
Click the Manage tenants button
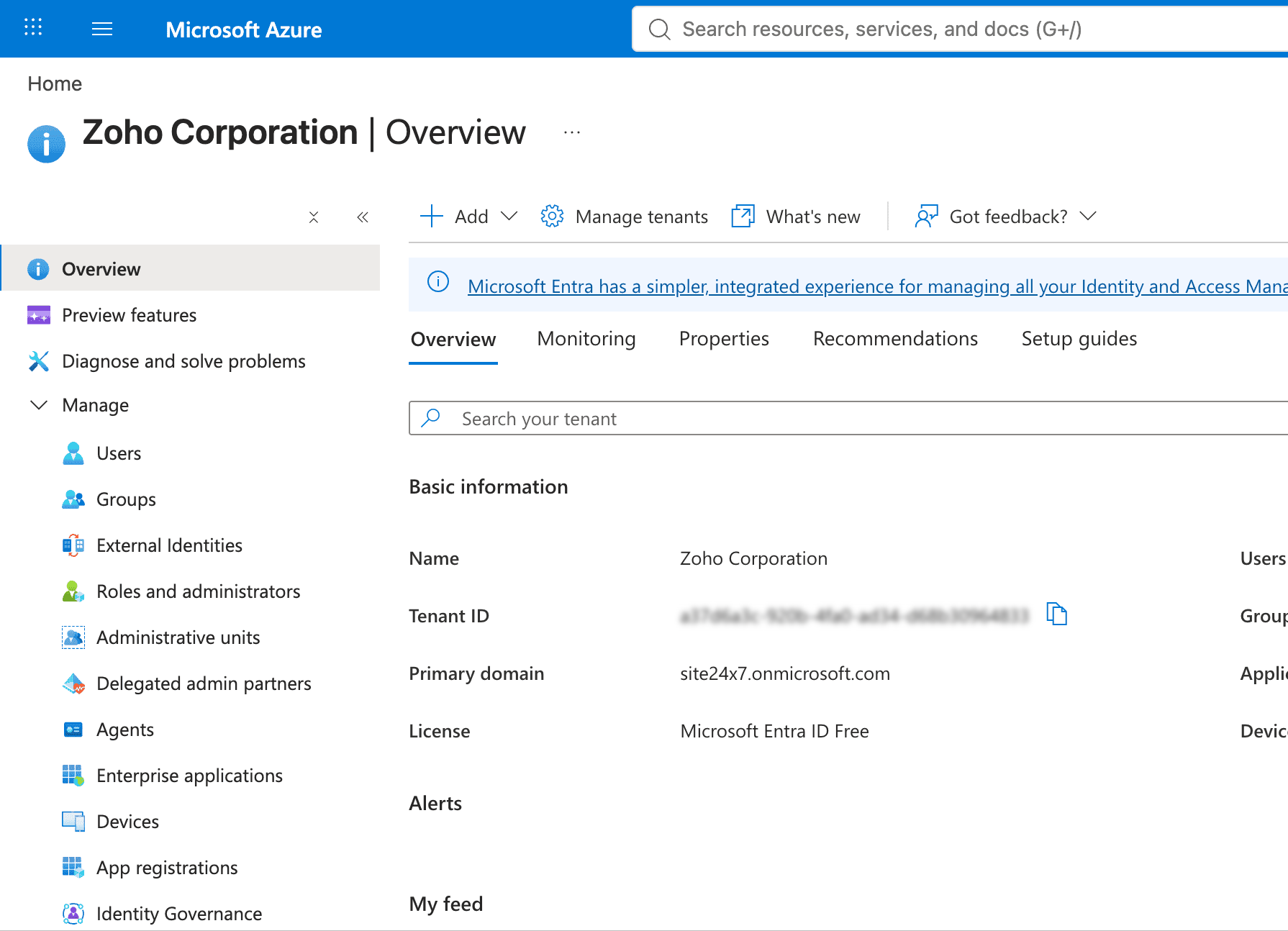[625, 216]
